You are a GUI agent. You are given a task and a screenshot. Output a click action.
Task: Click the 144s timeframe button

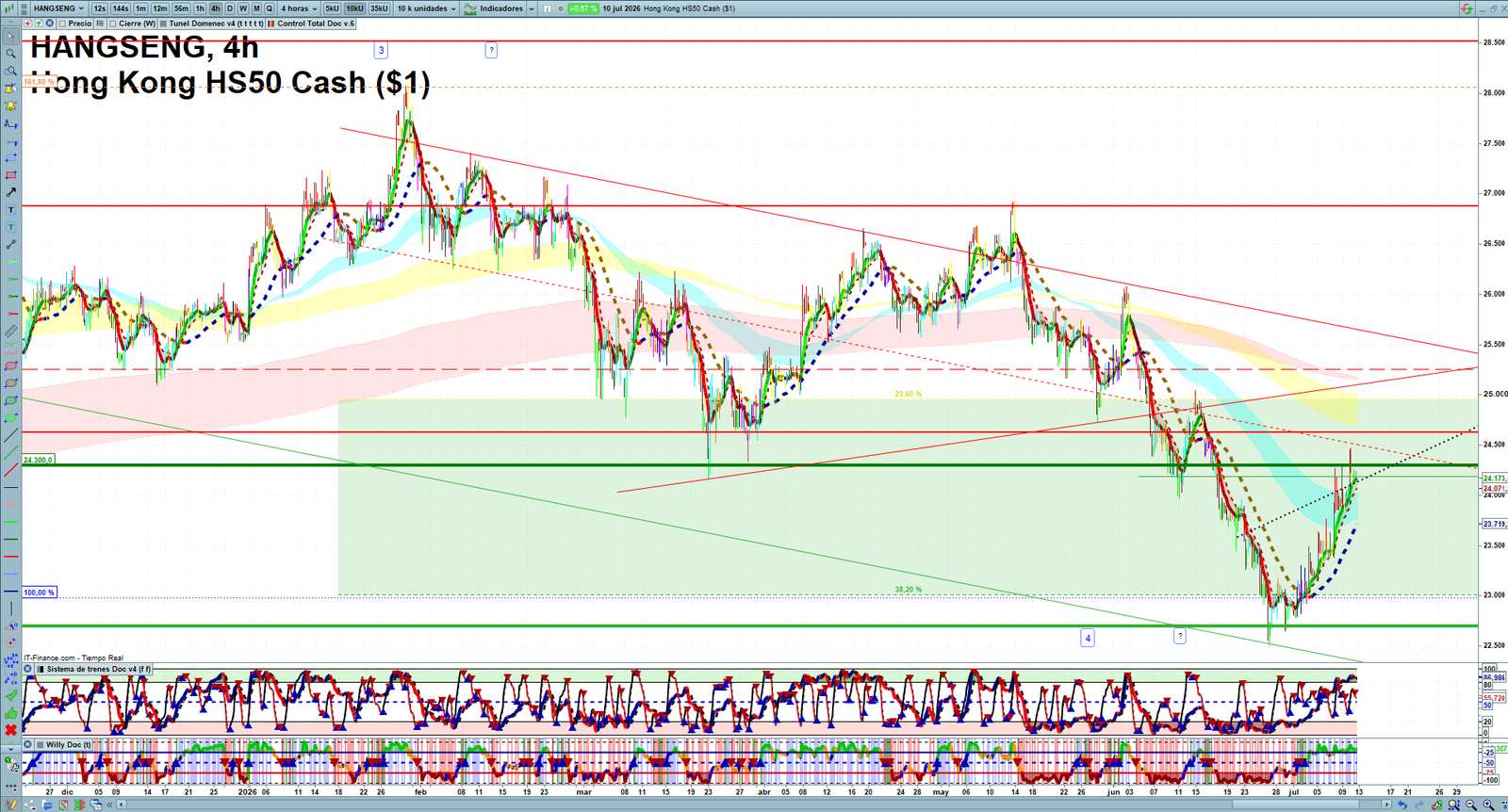coord(121,8)
